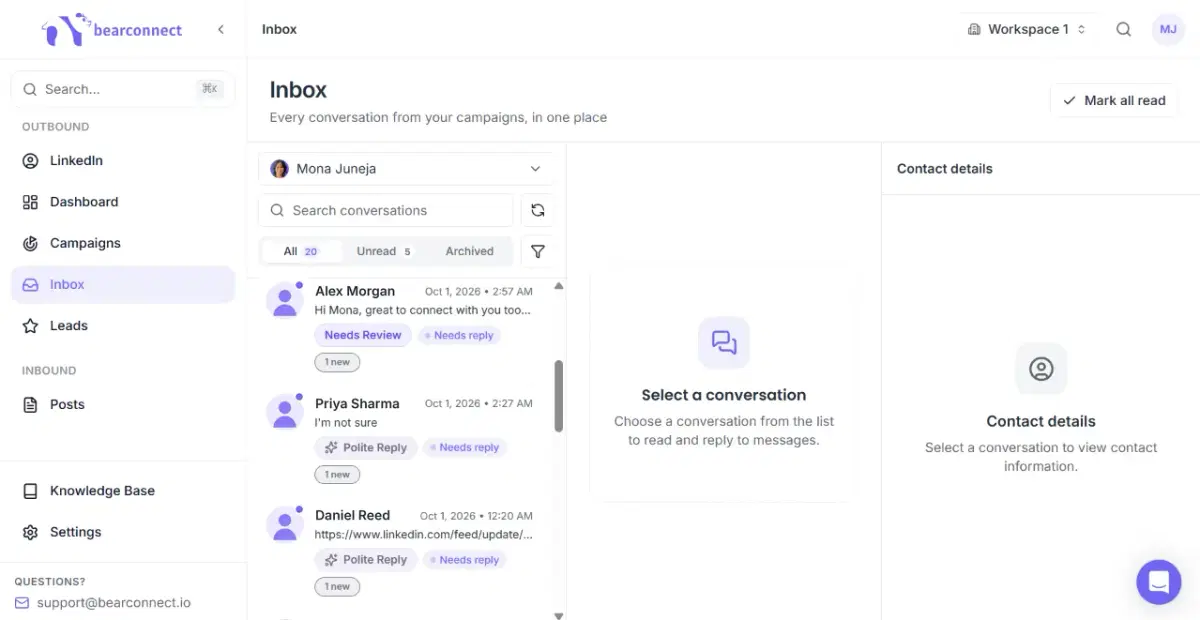Open the Posts page
The width and height of the screenshot is (1200, 620).
click(x=123, y=405)
